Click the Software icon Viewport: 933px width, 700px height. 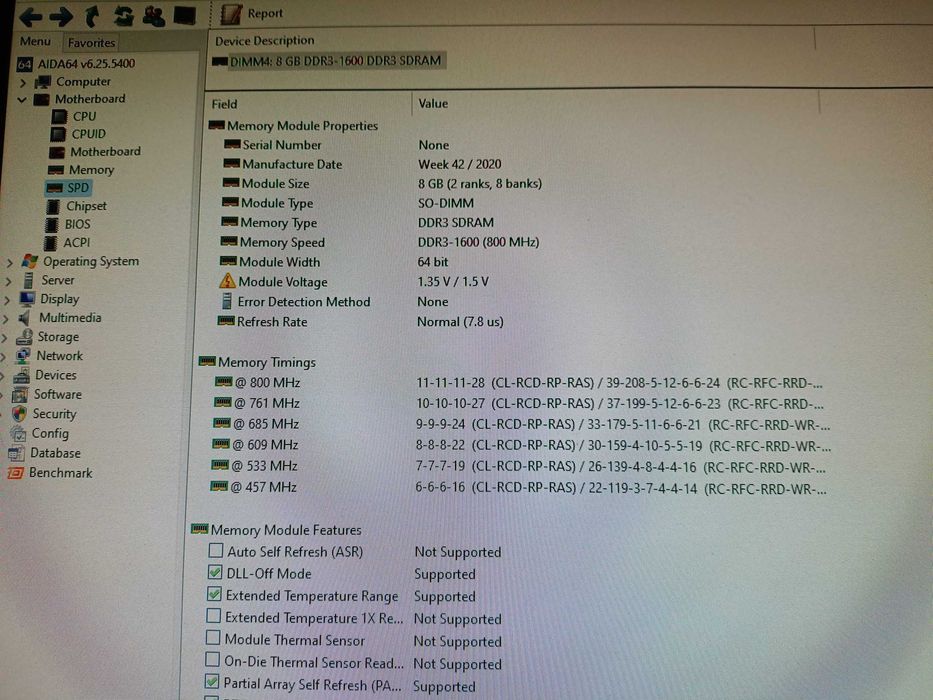20,395
